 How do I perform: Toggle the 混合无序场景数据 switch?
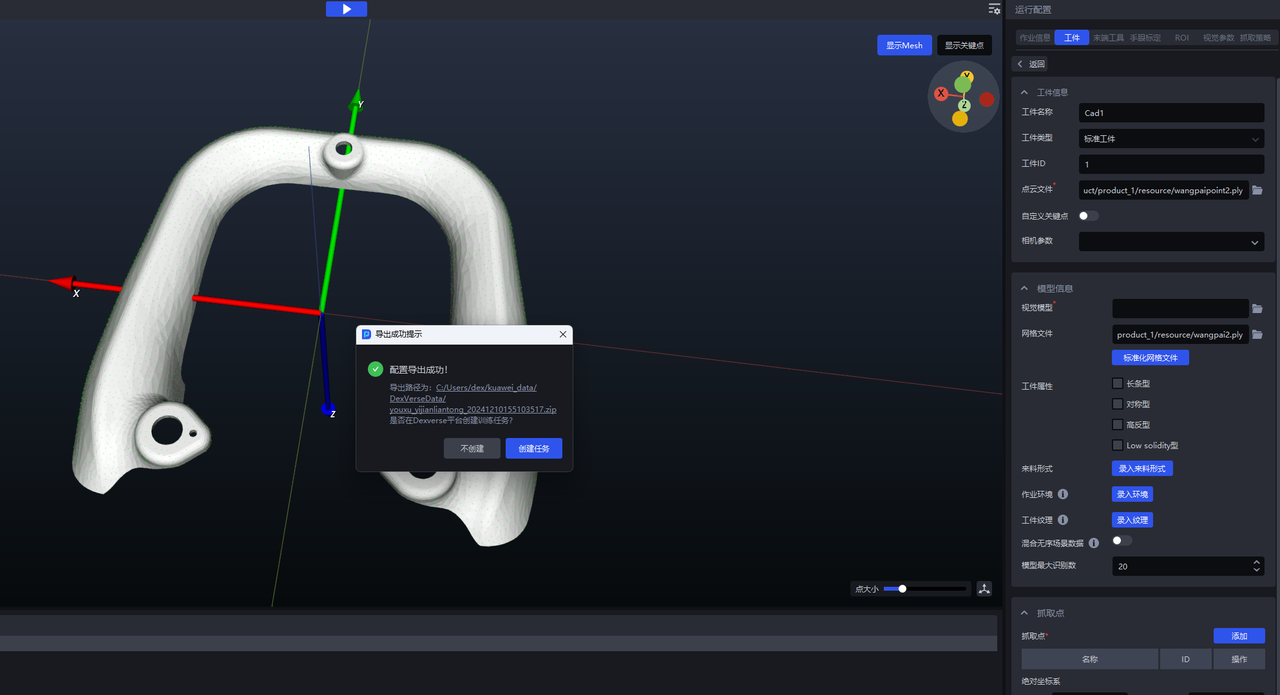1122,541
